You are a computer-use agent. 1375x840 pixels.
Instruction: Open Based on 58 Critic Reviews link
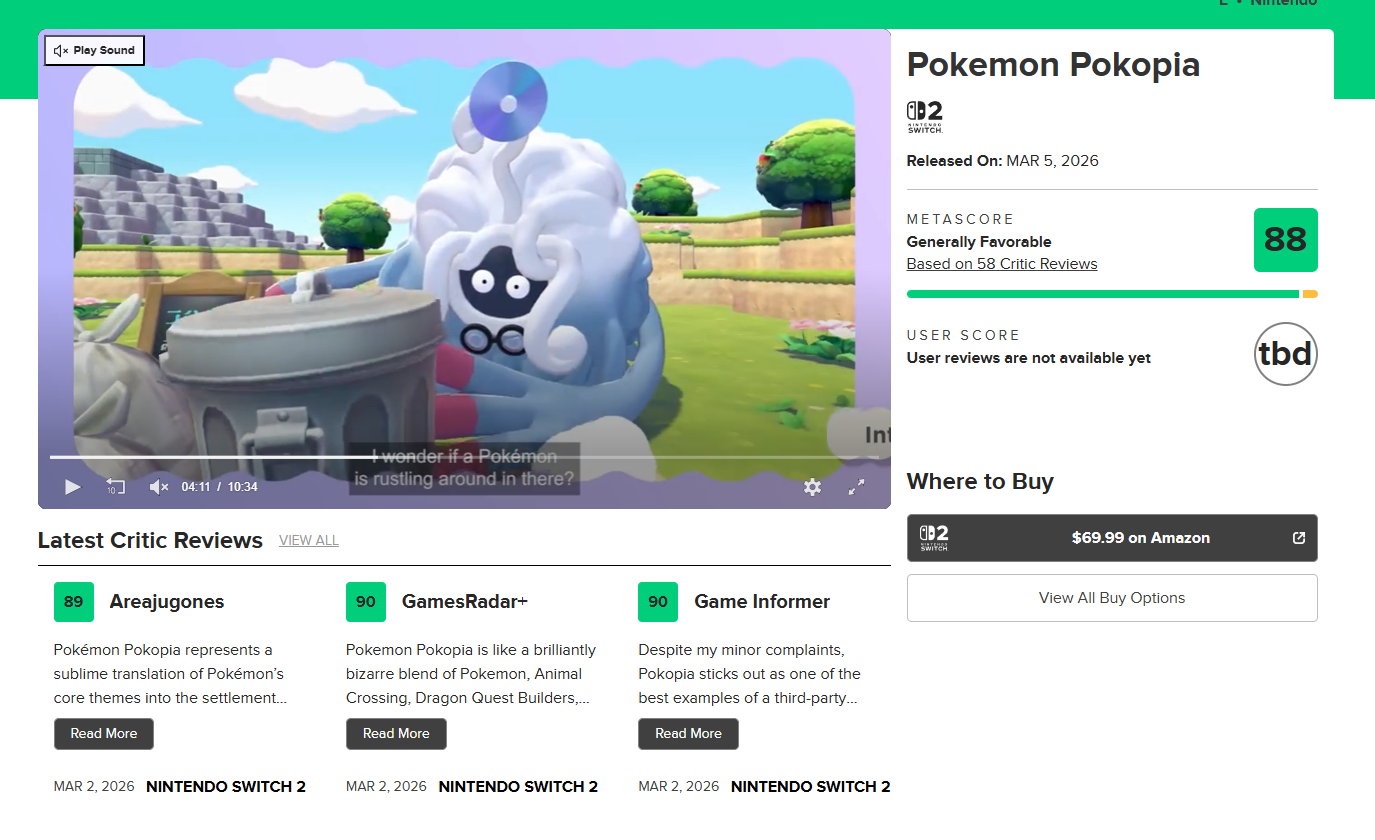pyautogui.click(x=1001, y=264)
